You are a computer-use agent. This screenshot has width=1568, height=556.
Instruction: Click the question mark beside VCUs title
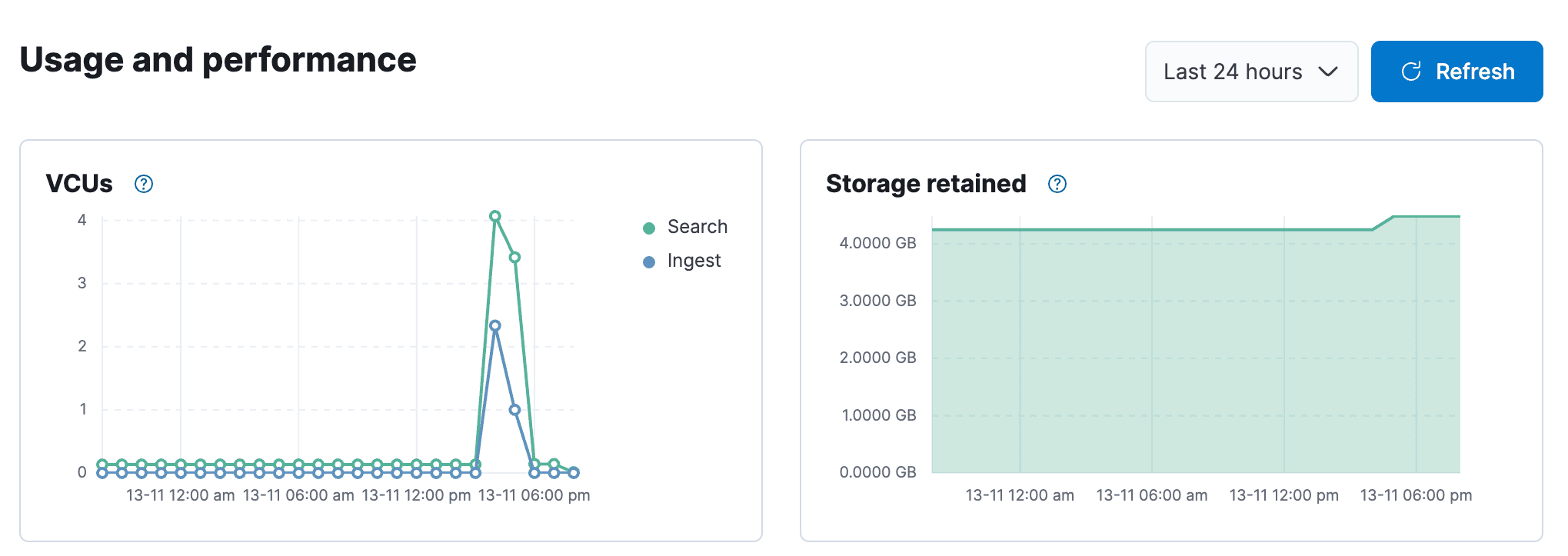click(x=143, y=184)
